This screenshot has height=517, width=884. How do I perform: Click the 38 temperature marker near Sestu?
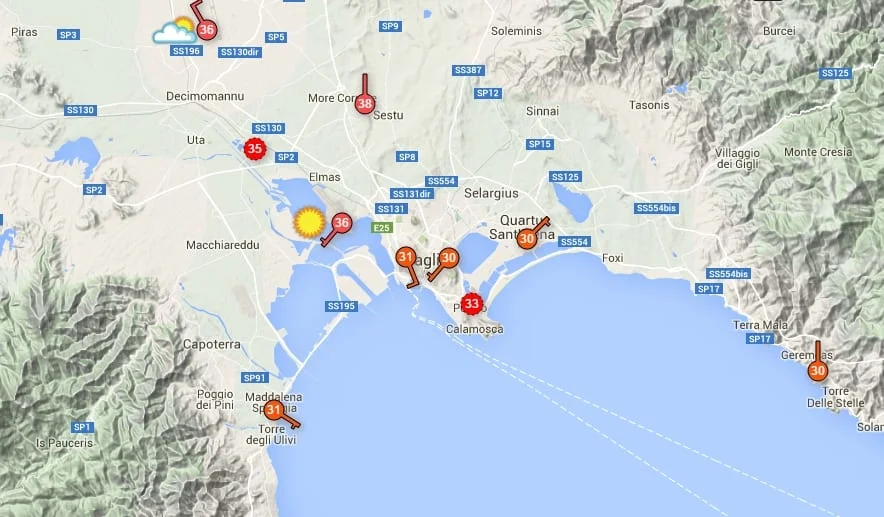pos(365,104)
